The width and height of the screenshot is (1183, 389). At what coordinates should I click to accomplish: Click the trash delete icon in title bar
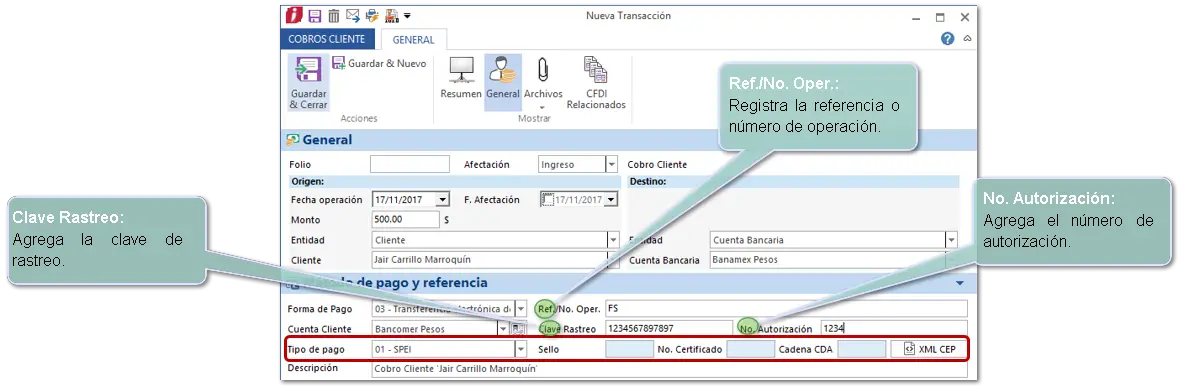point(333,16)
